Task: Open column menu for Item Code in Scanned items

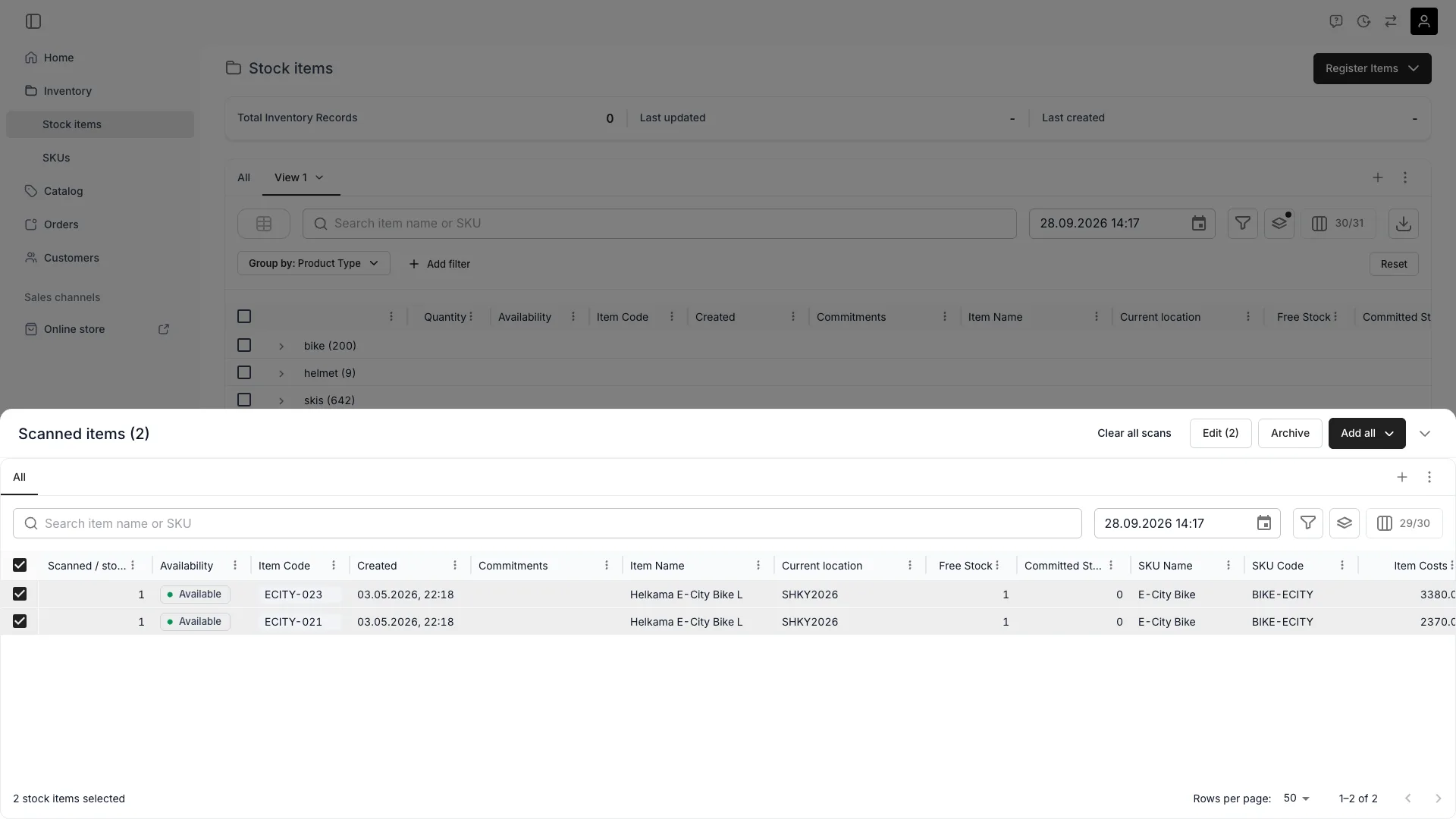Action: 334,566
